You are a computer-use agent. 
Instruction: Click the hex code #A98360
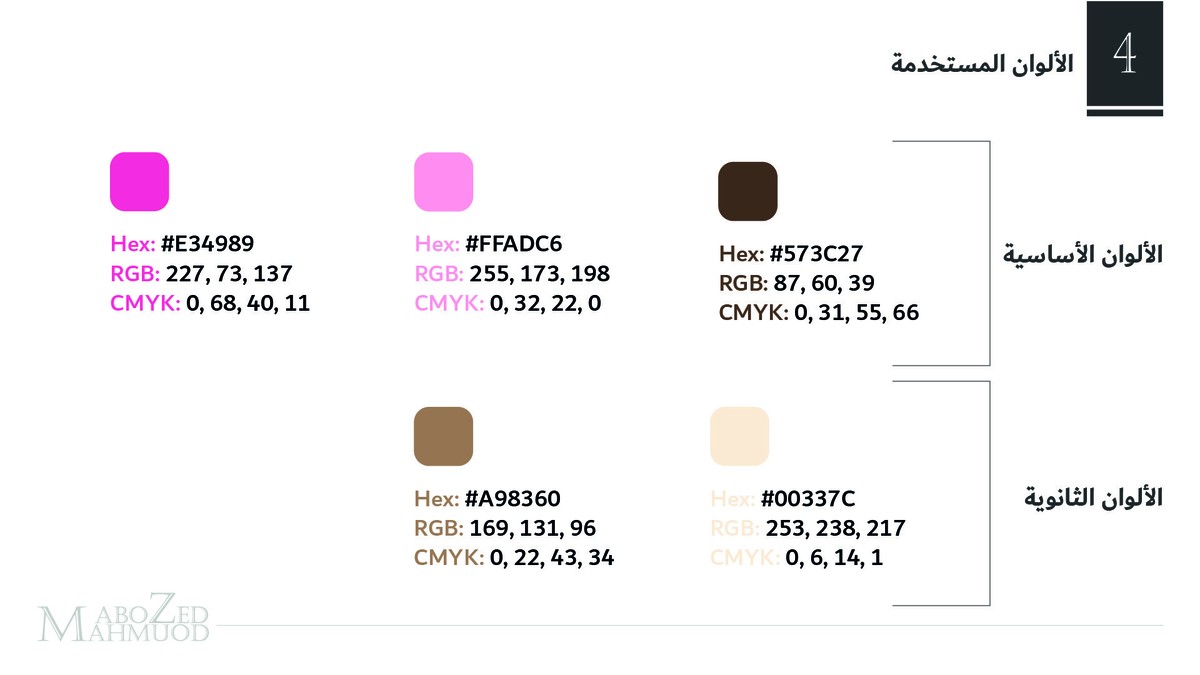click(513, 499)
